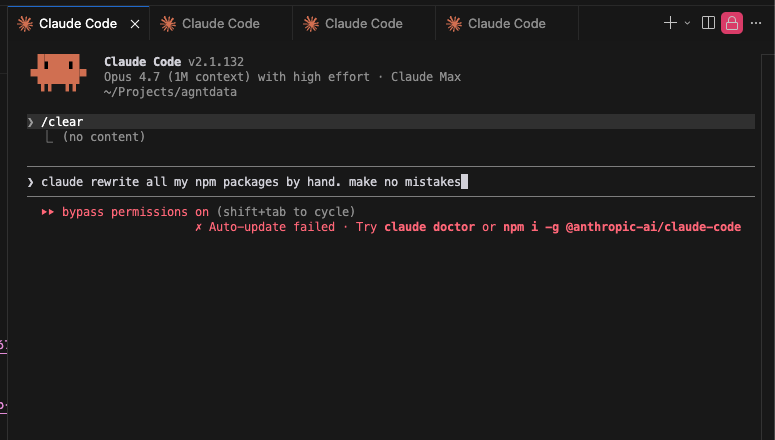Click the prompt chevron beside /clear
The width and height of the screenshot is (775, 440).
[31, 122]
